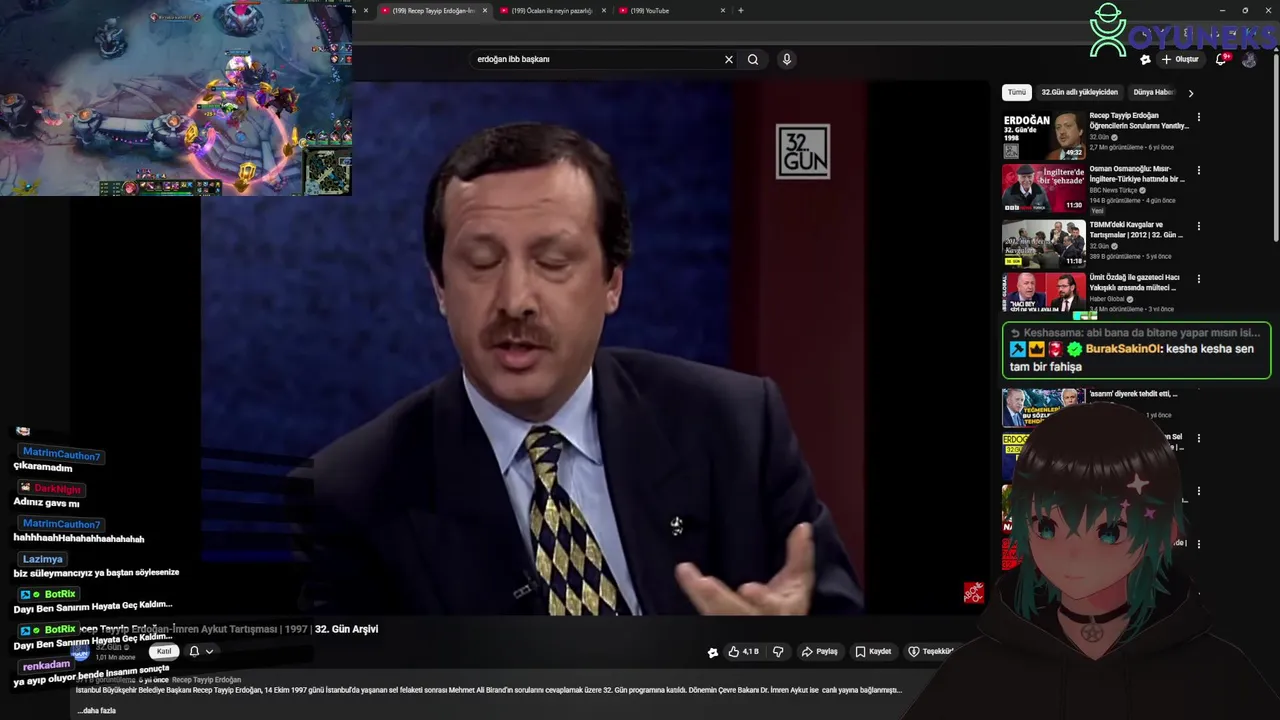Click the 'asarım' diyerek tehdit etti video title

1133,394
